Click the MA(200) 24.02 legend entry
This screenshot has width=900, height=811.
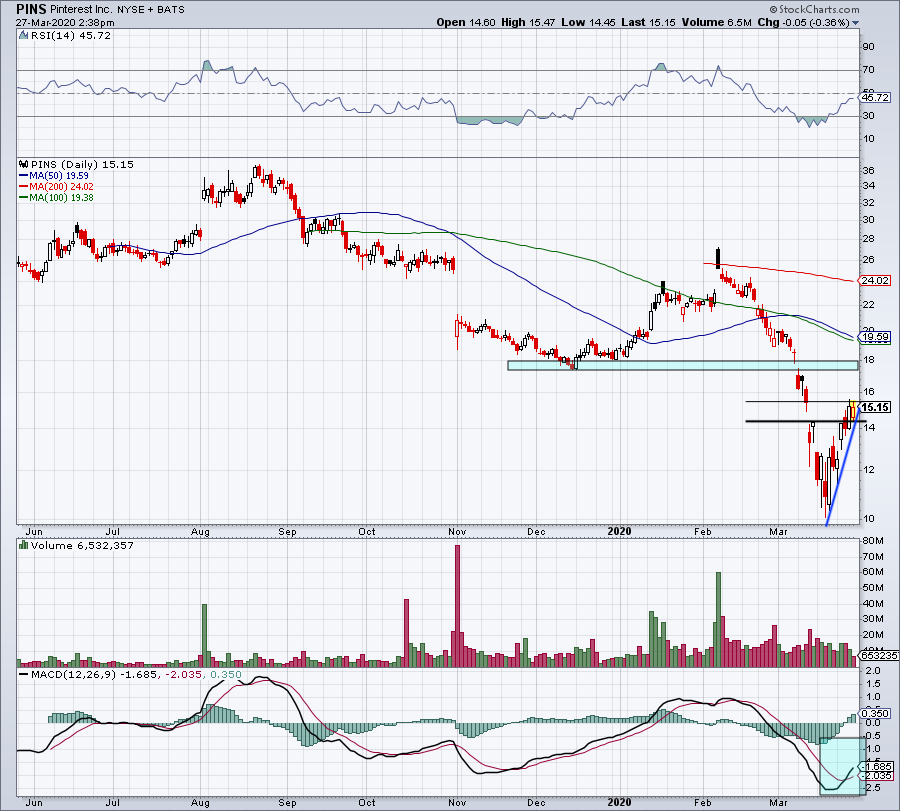pos(56,187)
